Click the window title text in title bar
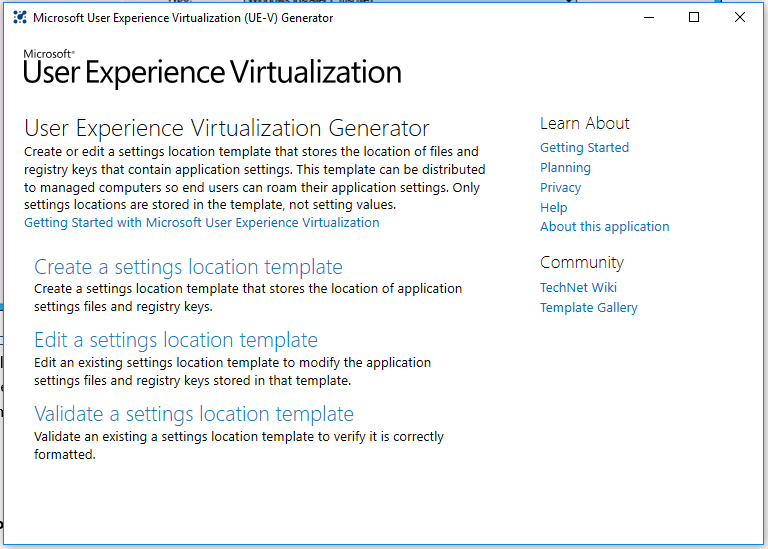 coord(183,18)
